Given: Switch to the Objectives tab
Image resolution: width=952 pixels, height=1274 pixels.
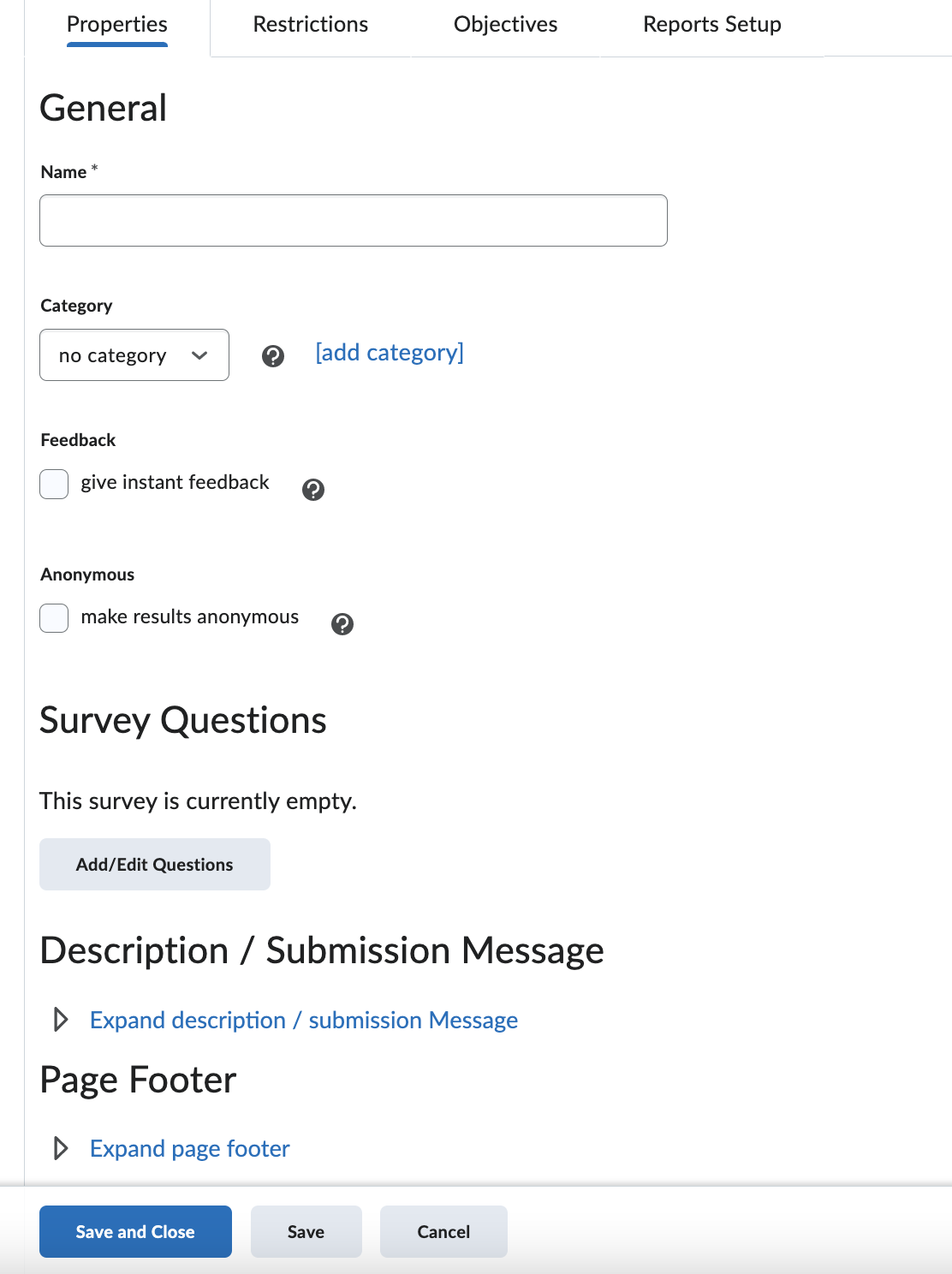Looking at the screenshot, I should (x=505, y=24).
